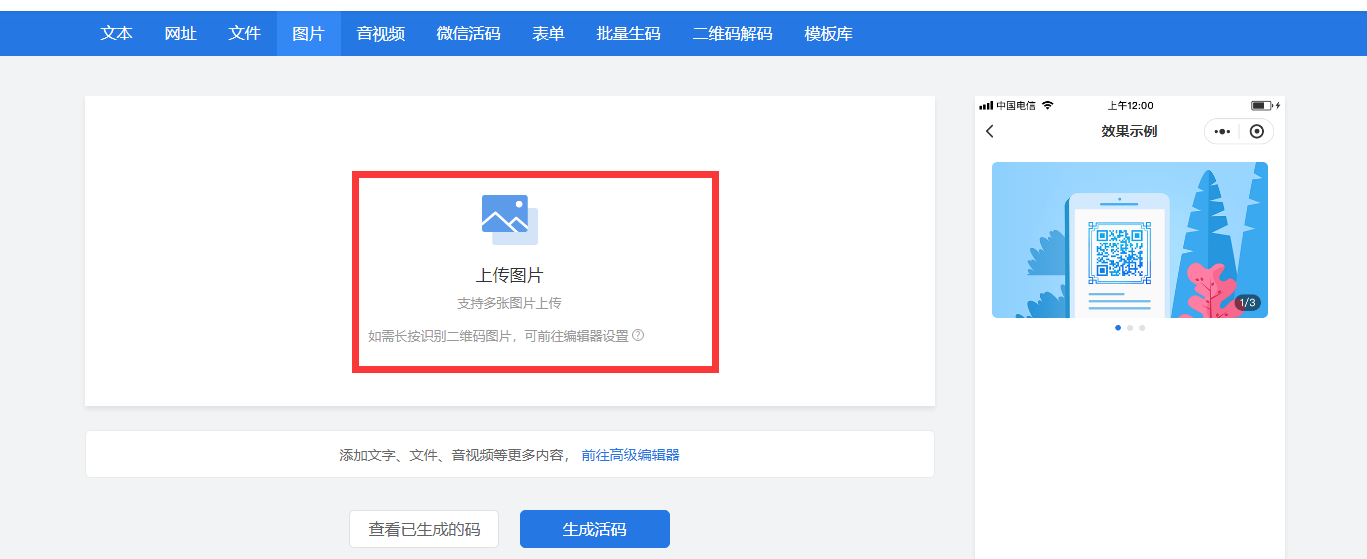
Task: Go to the 微信活码 tab
Action: pyautogui.click(x=469, y=33)
